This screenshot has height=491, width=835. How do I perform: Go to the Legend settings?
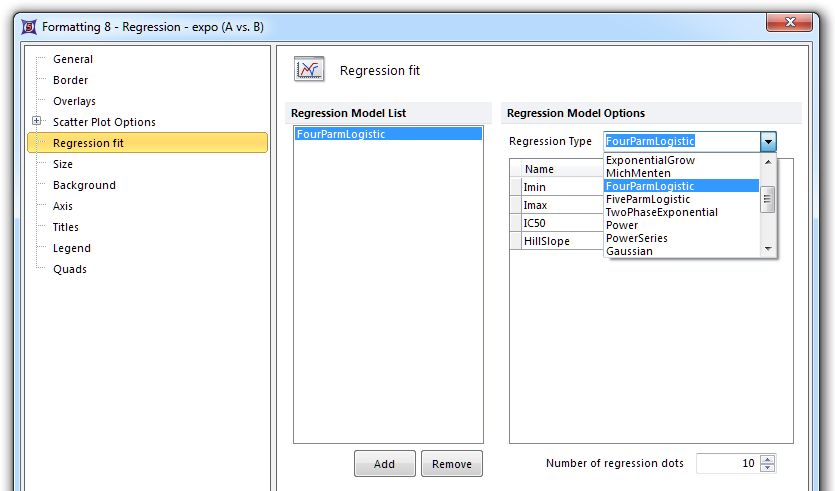point(71,248)
